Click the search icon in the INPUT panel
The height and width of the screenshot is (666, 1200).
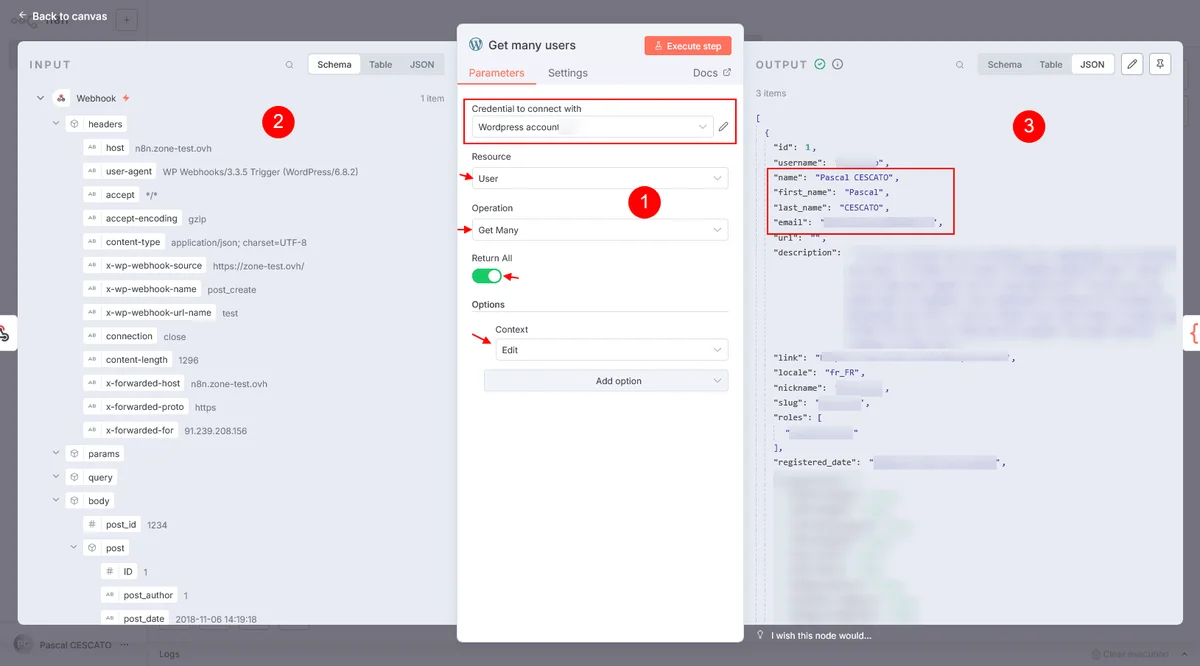click(290, 65)
